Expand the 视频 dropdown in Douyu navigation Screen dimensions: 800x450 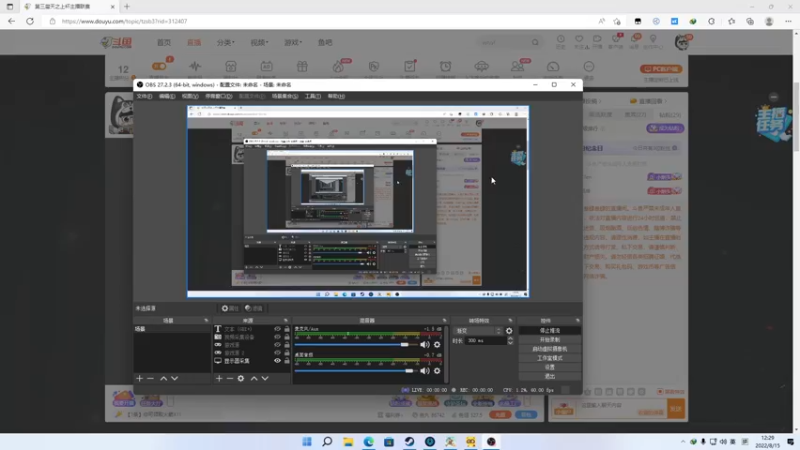coord(259,42)
